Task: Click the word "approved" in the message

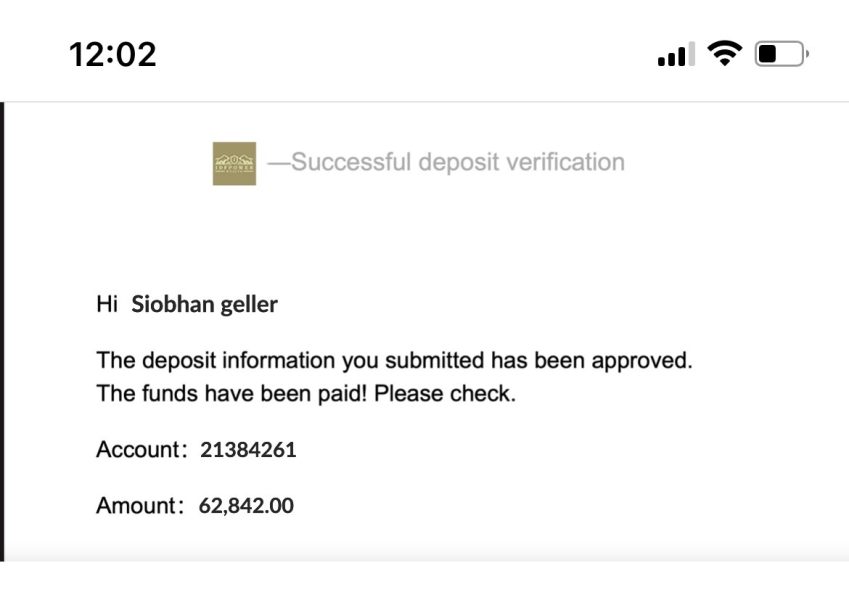Action: (641, 360)
